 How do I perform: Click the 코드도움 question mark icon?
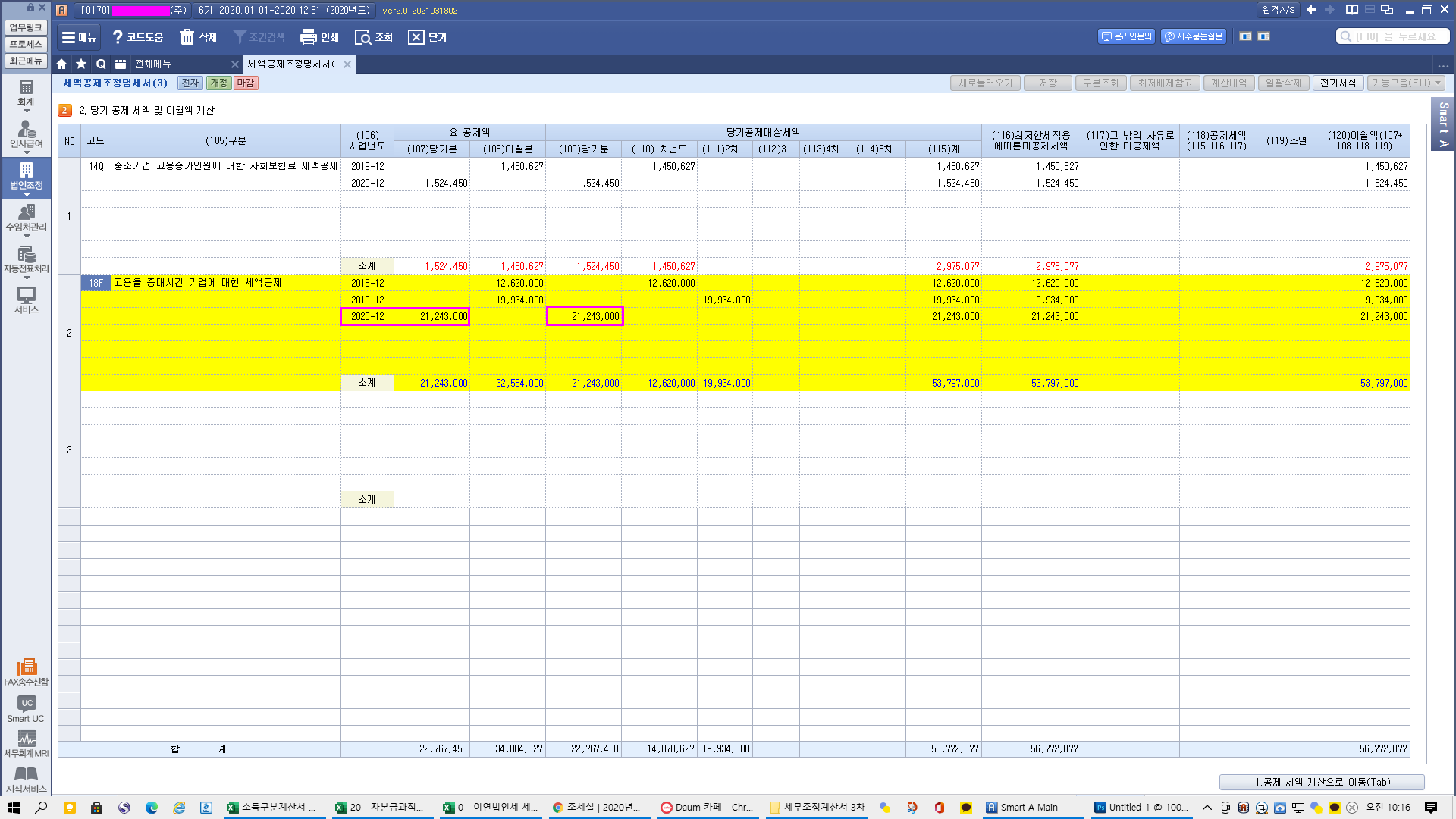tap(118, 37)
